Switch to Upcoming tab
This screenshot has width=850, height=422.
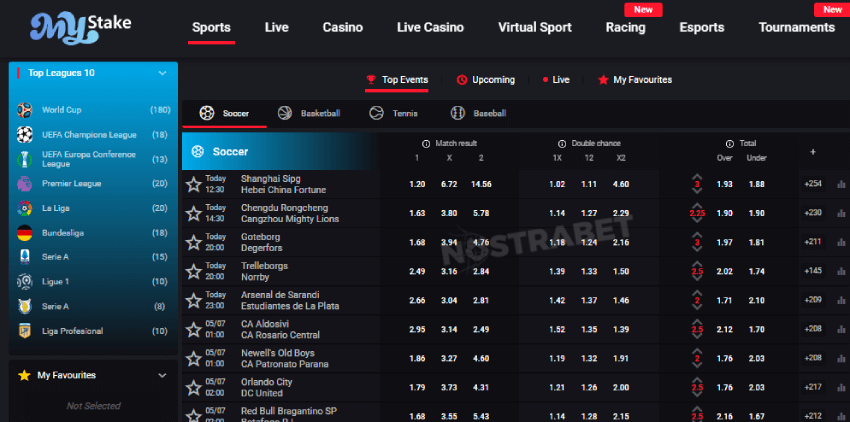click(x=486, y=80)
